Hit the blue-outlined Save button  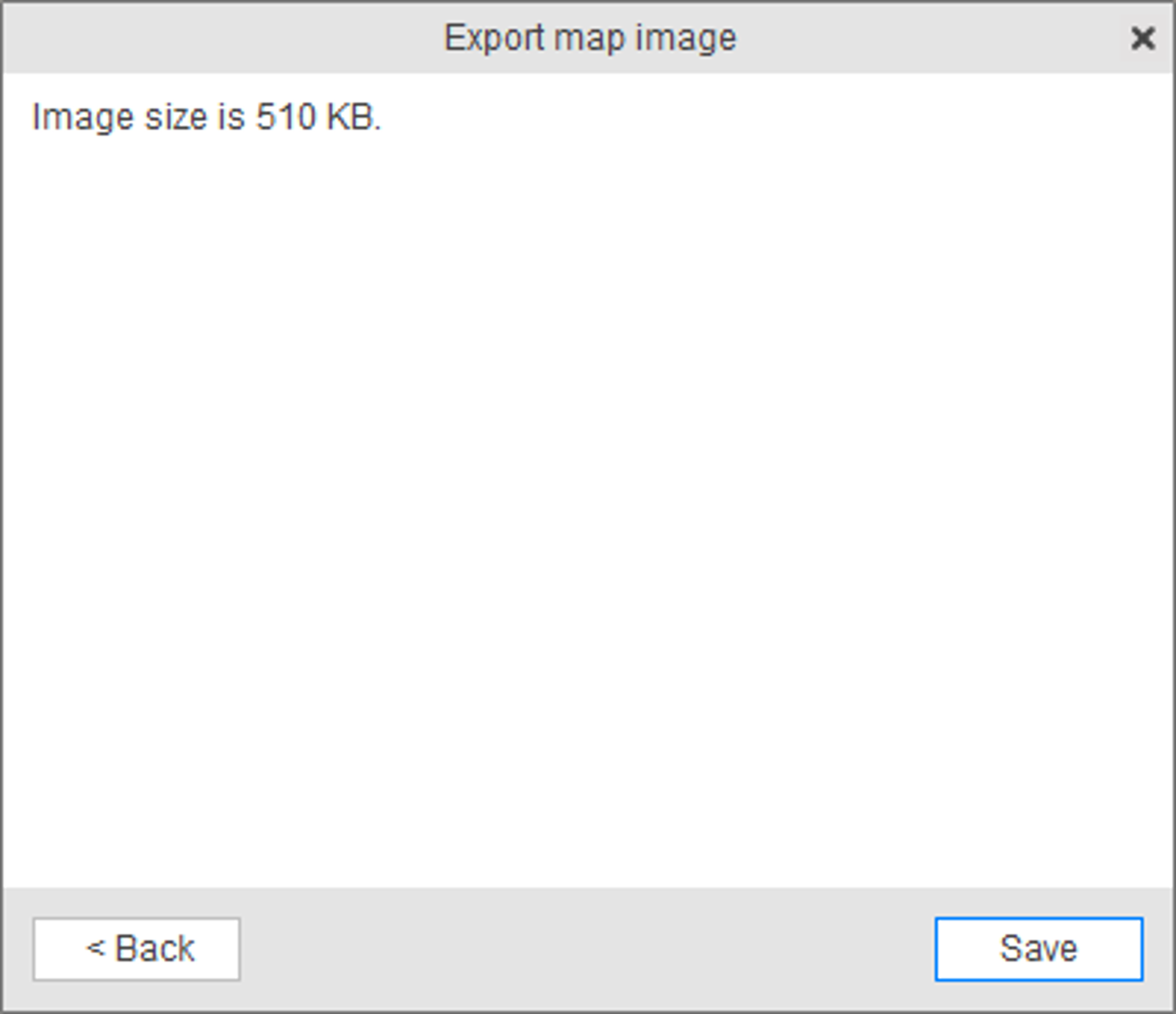tap(1039, 949)
